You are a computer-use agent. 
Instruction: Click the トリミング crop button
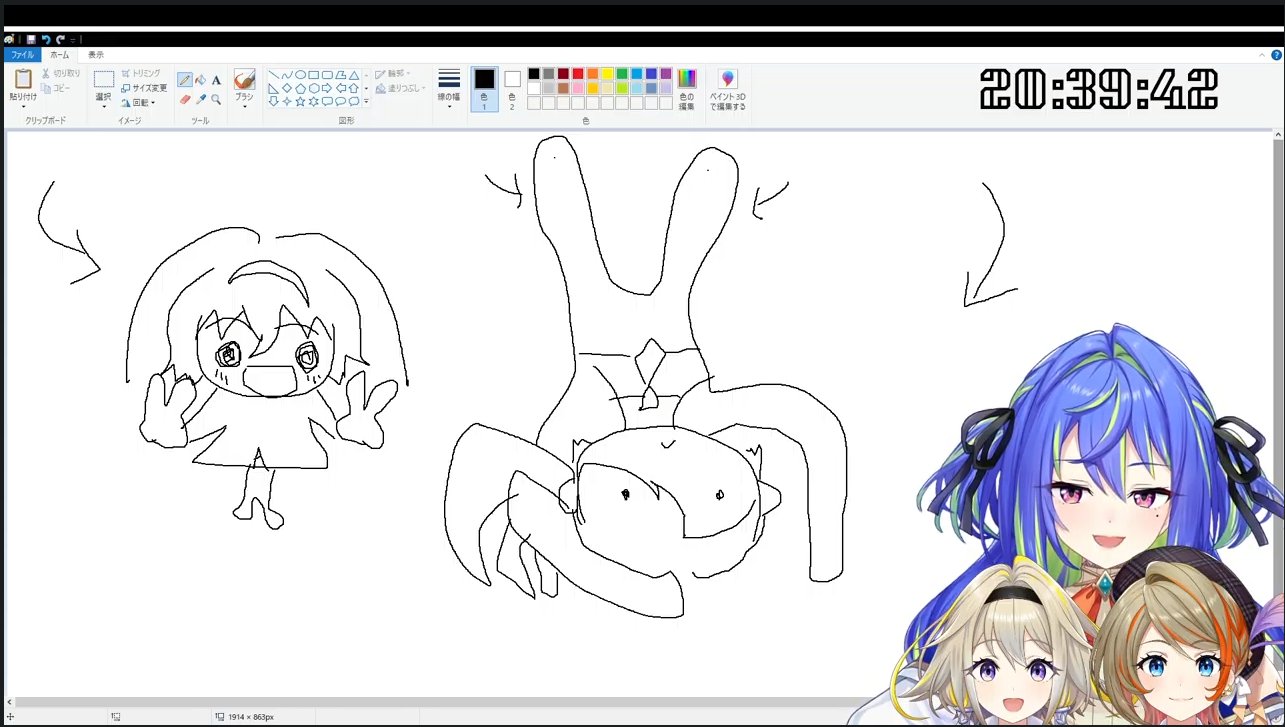click(141, 73)
